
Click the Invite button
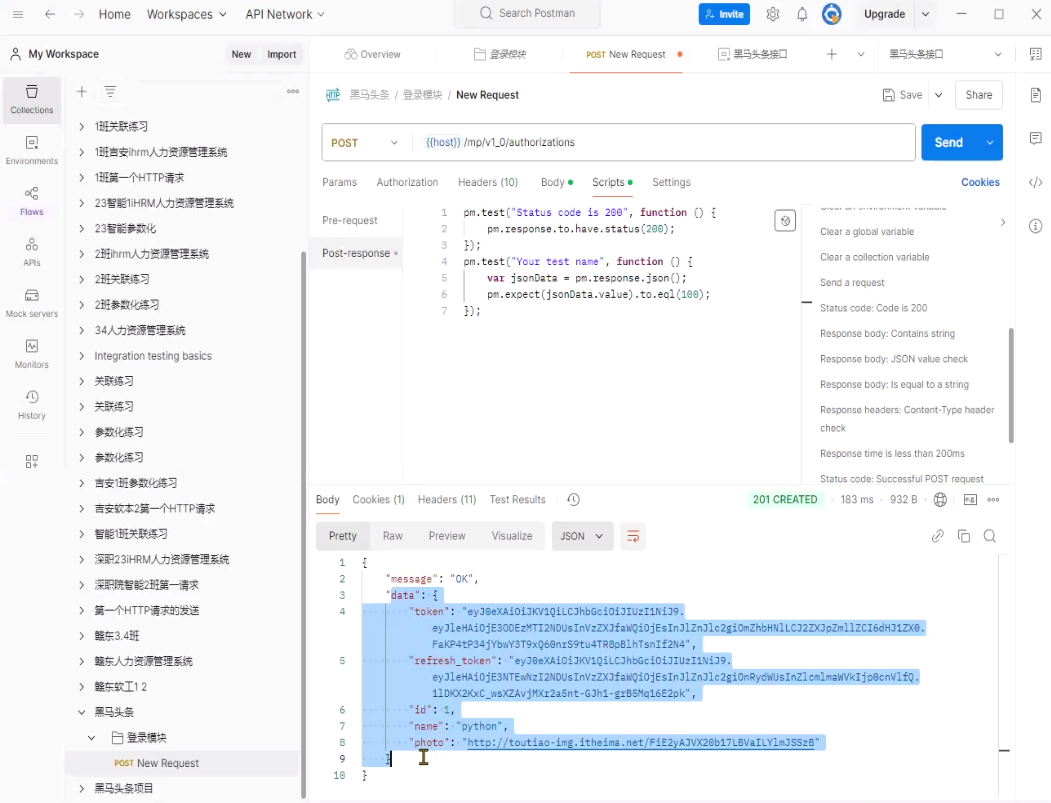pos(724,14)
